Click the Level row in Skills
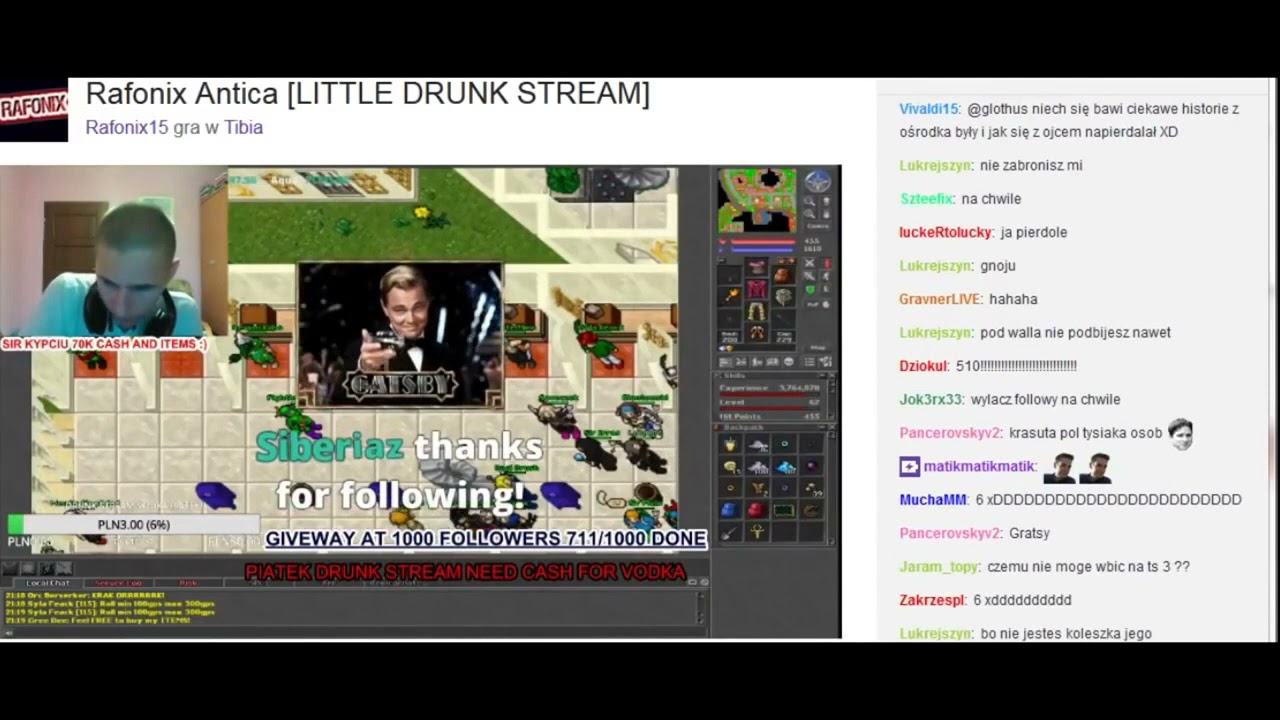The image size is (1280, 720). (770, 402)
